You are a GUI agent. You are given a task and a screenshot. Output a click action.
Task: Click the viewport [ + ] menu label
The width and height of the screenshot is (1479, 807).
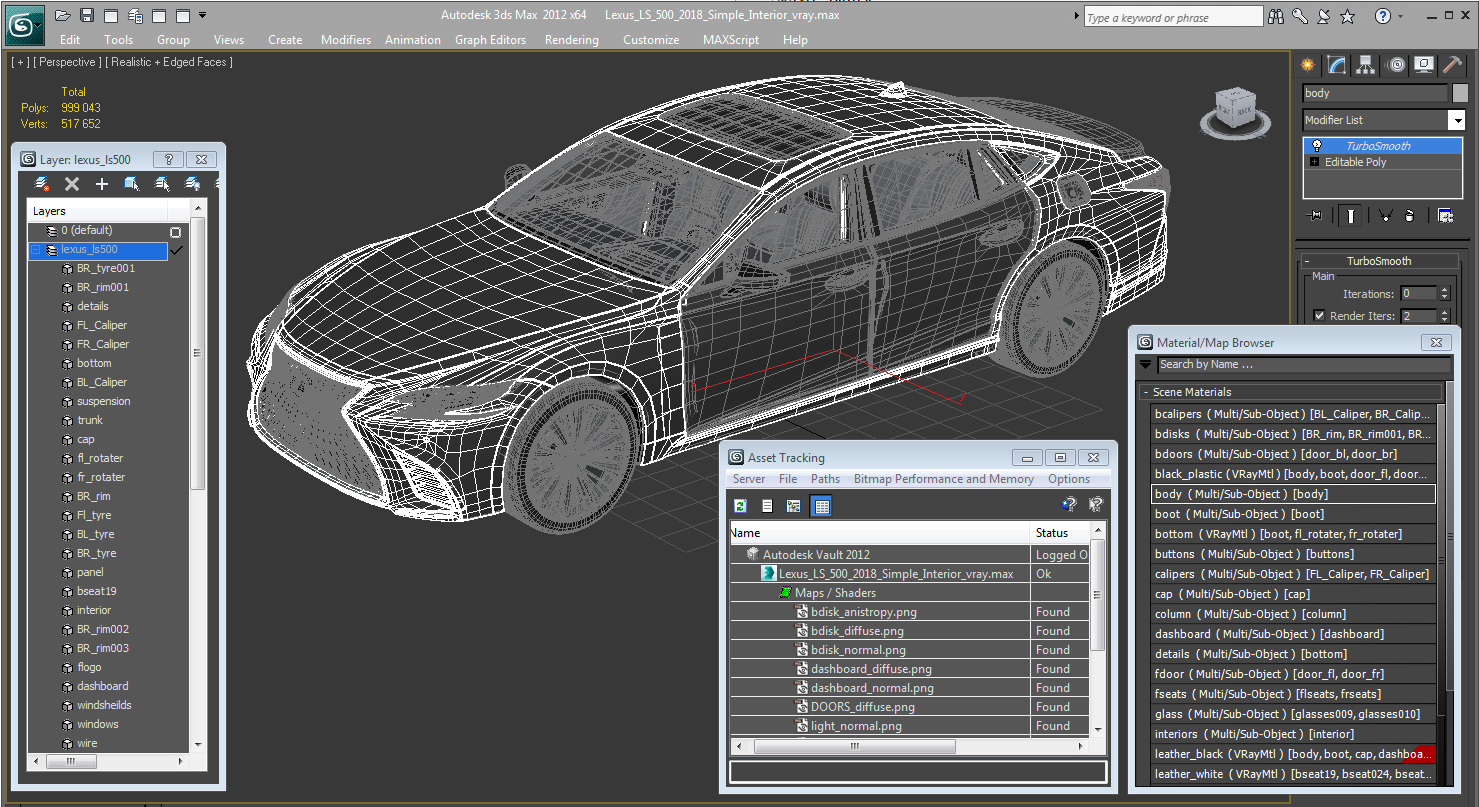pyautogui.click(x=19, y=62)
